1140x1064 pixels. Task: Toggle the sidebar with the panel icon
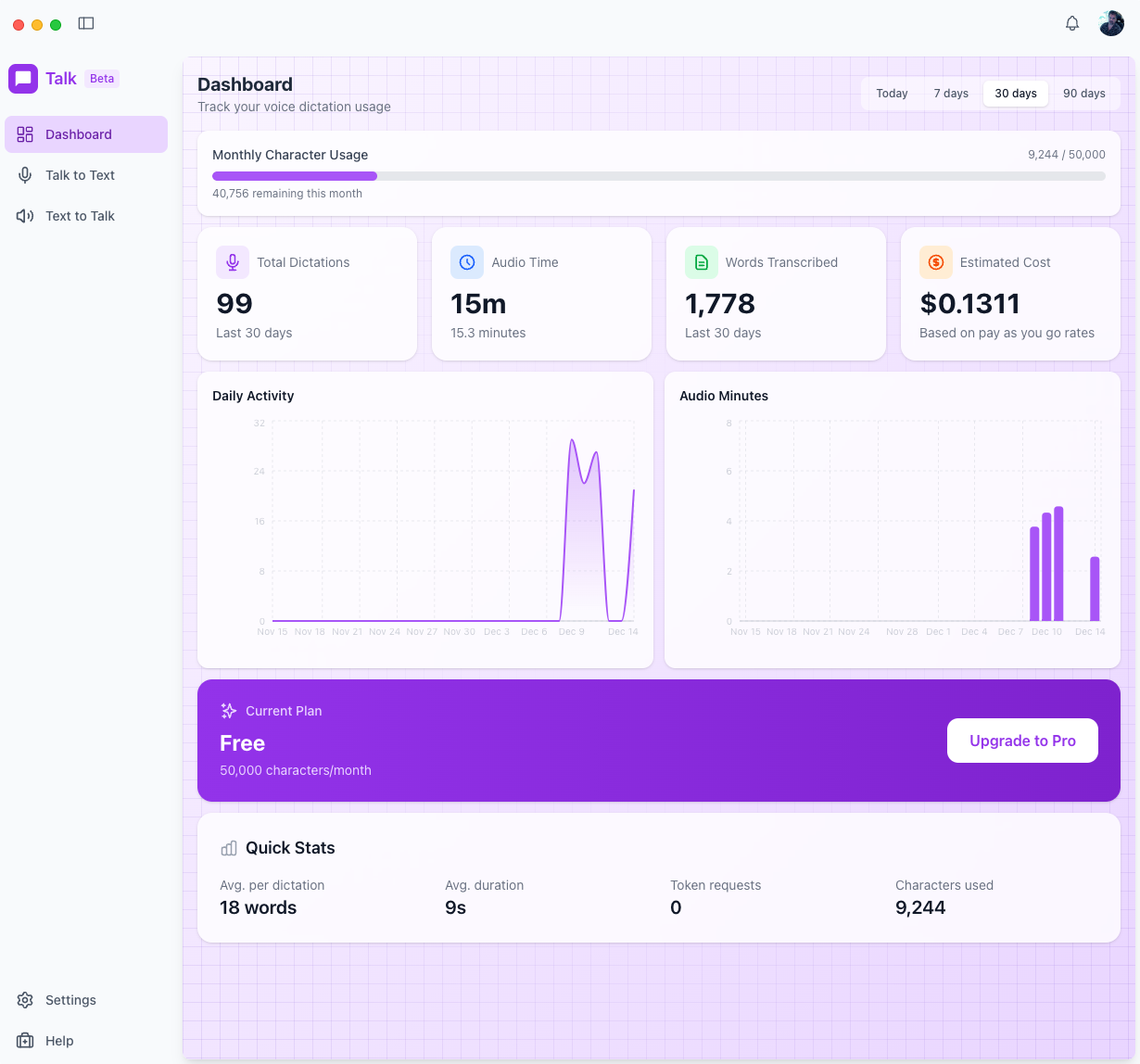point(86,23)
